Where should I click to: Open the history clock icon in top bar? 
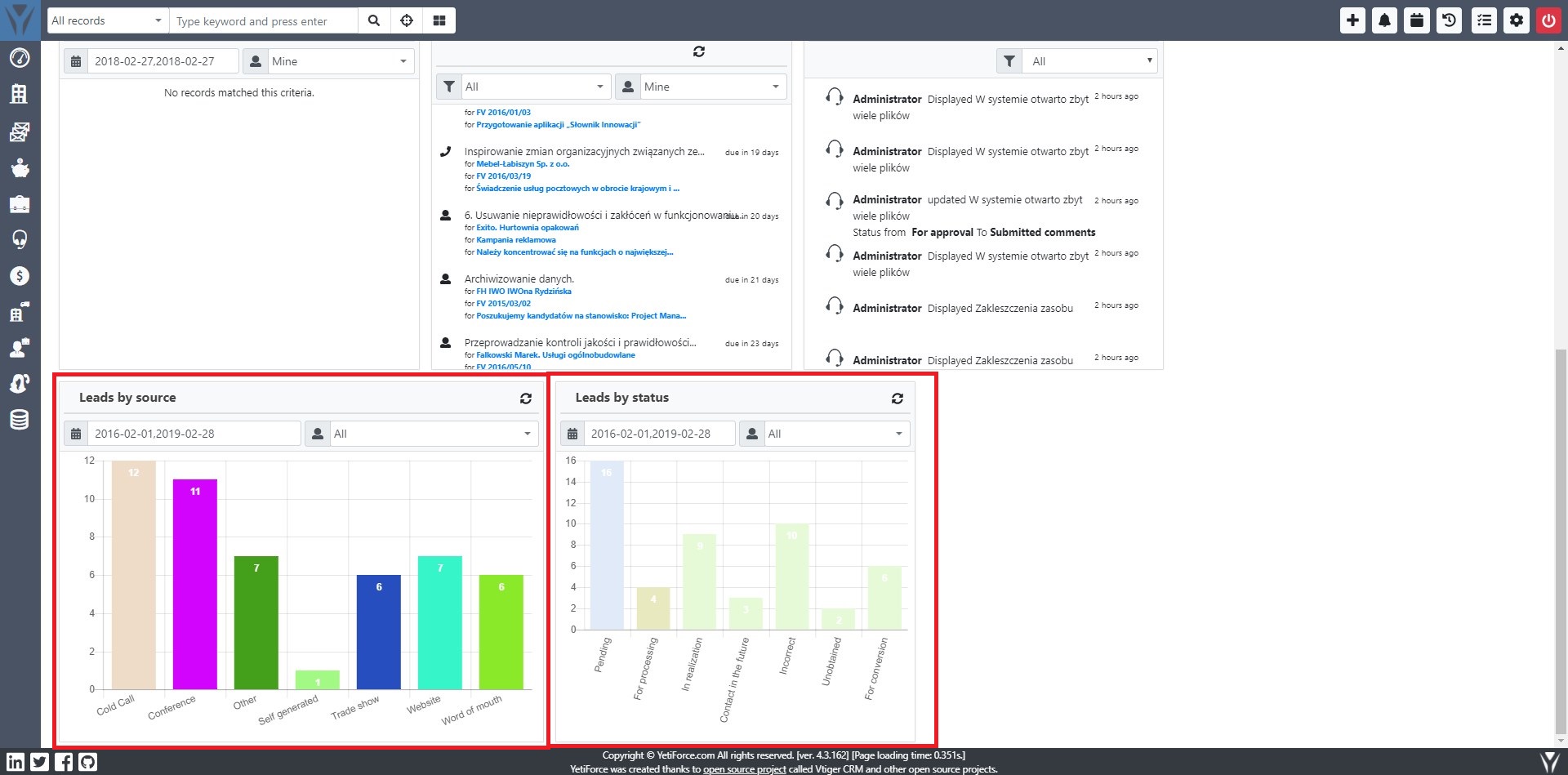pyautogui.click(x=1450, y=20)
